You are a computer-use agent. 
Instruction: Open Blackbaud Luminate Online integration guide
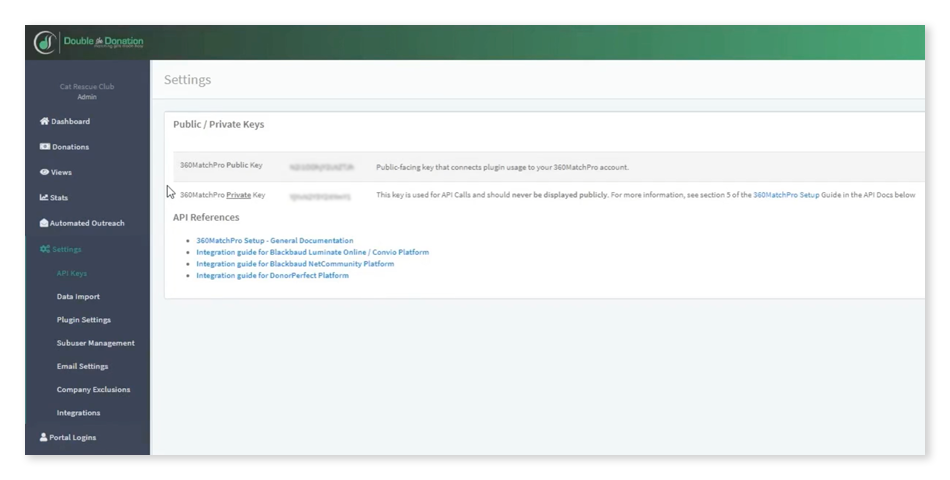click(313, 252)
